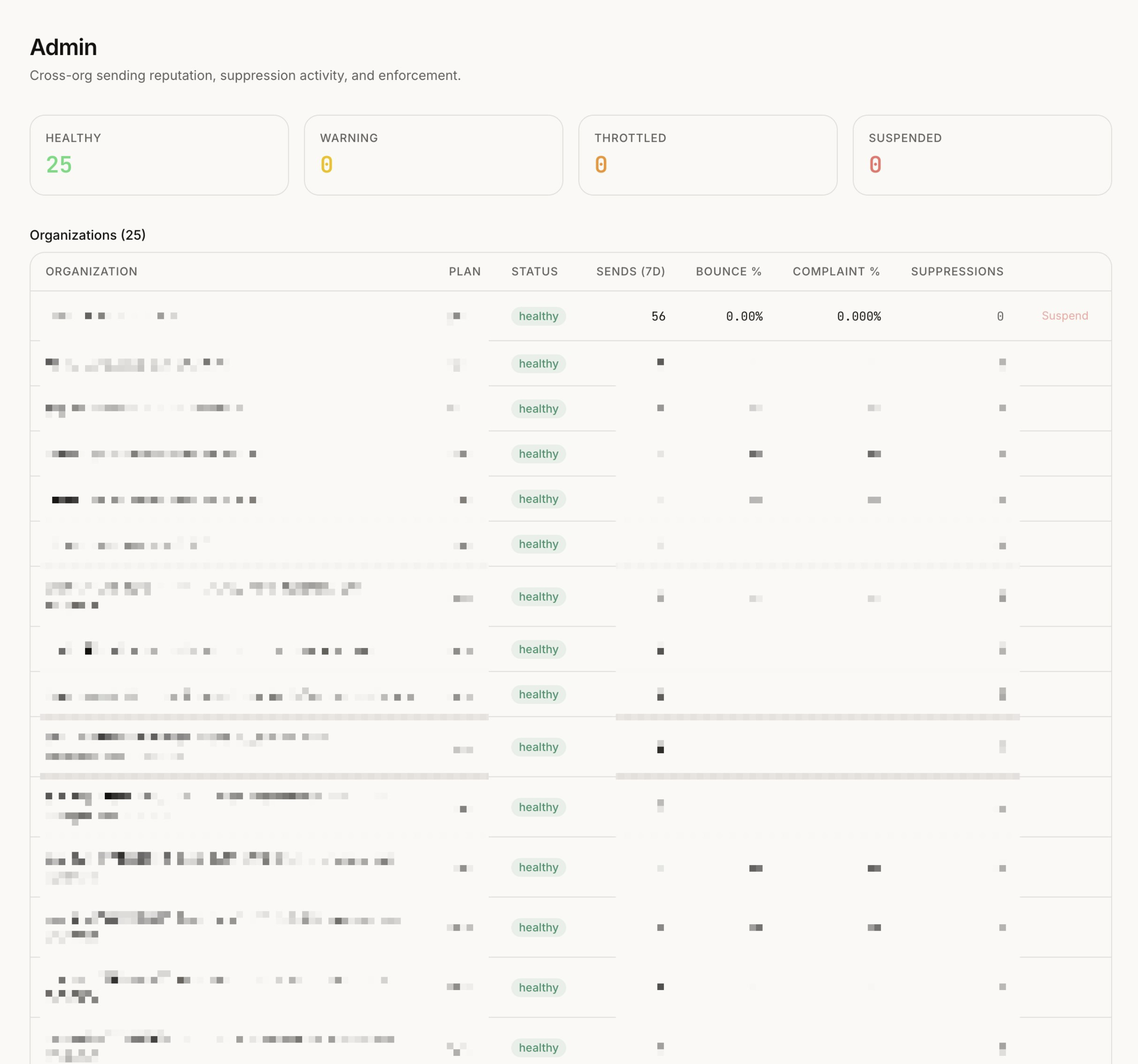Click the Suspend link in first row
The height and width of the screenshot is (1064, 1138).
tap(1064, 316)
